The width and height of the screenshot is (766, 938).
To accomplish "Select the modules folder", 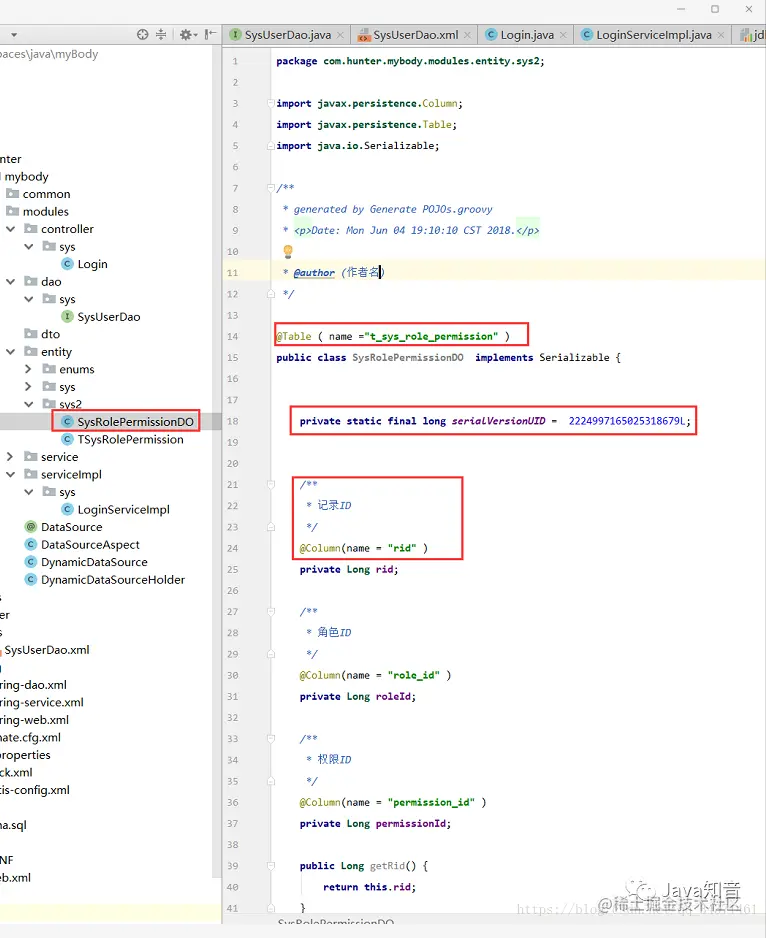I will pyautogui.click(x=45, y=212).
